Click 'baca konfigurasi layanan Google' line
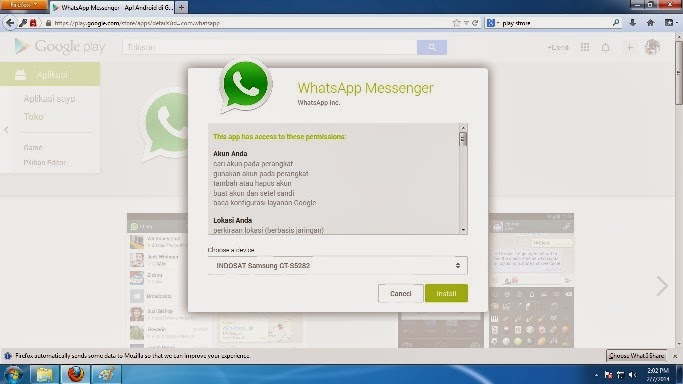 264,203
